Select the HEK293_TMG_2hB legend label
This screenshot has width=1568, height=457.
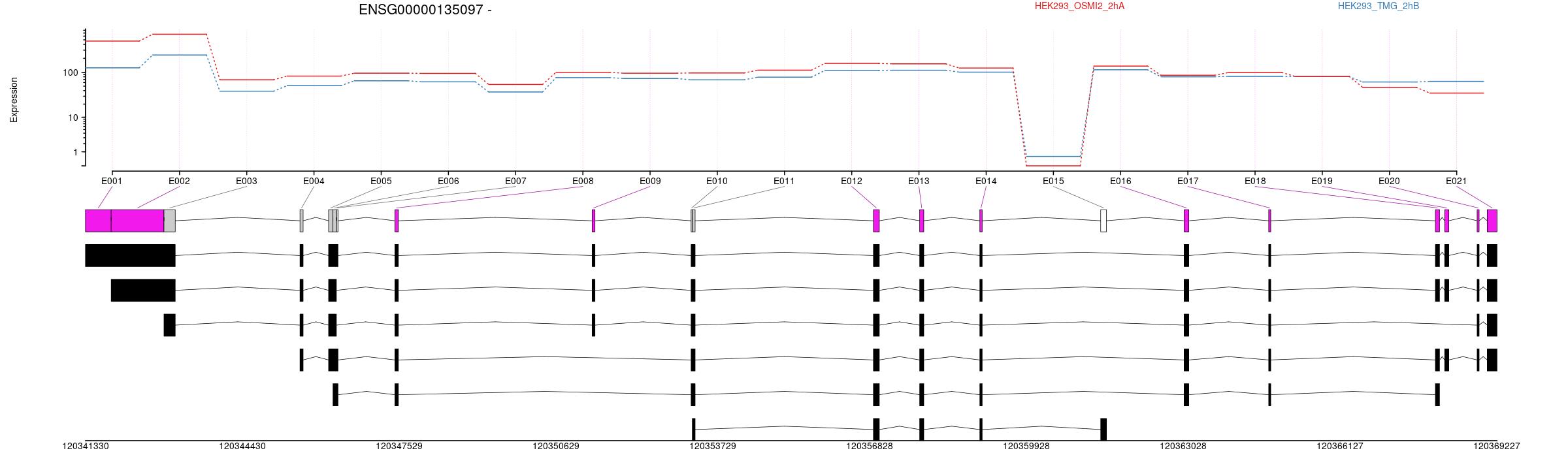point(1379,6)
